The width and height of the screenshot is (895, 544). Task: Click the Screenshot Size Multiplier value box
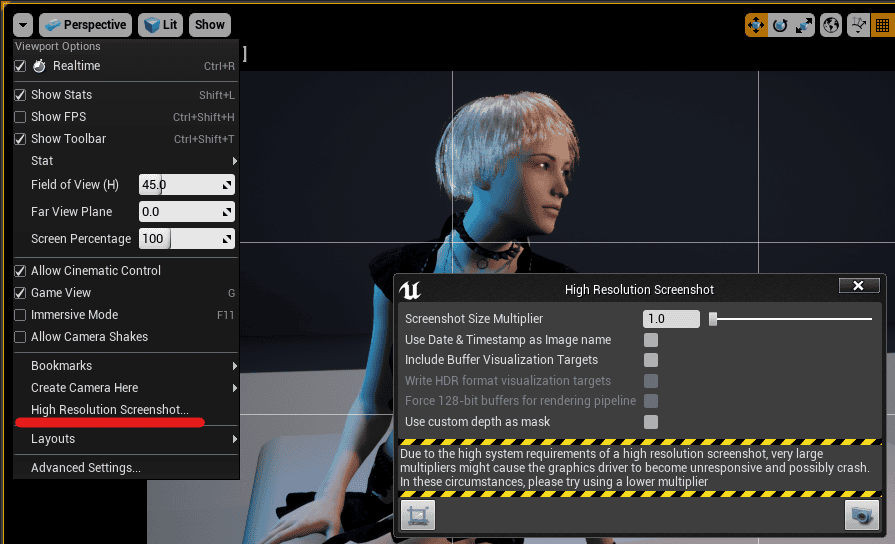coord(671,319)
